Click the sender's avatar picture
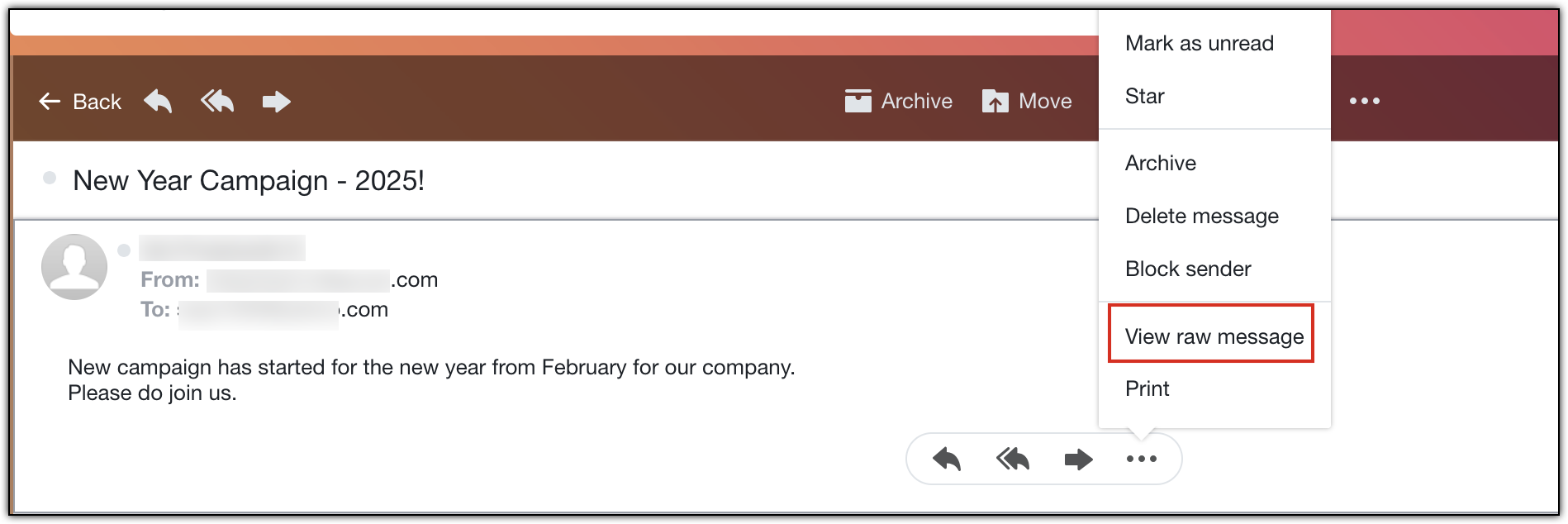 tap(74, 266)
